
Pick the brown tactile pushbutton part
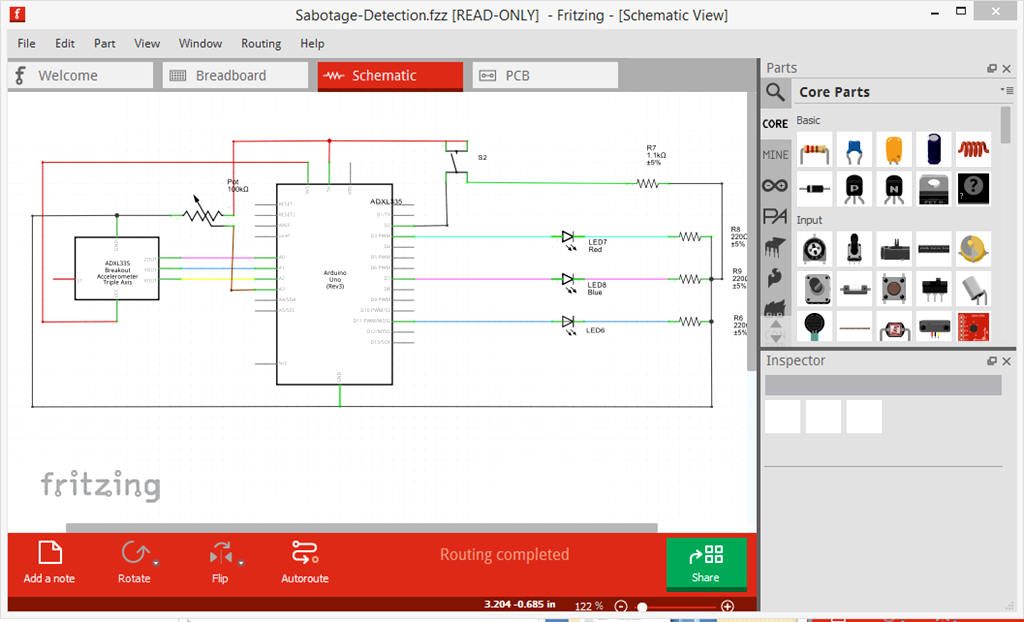pos(894,288)
